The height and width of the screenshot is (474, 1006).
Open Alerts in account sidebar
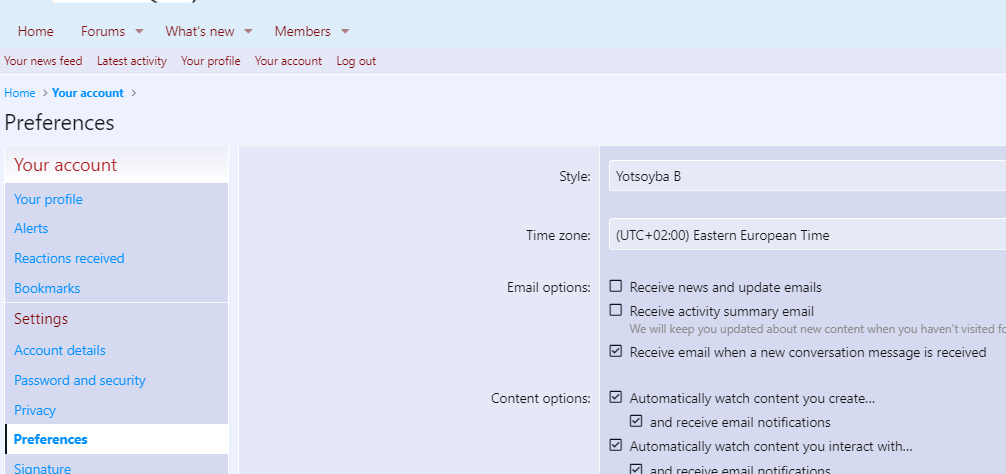point(31,228)
